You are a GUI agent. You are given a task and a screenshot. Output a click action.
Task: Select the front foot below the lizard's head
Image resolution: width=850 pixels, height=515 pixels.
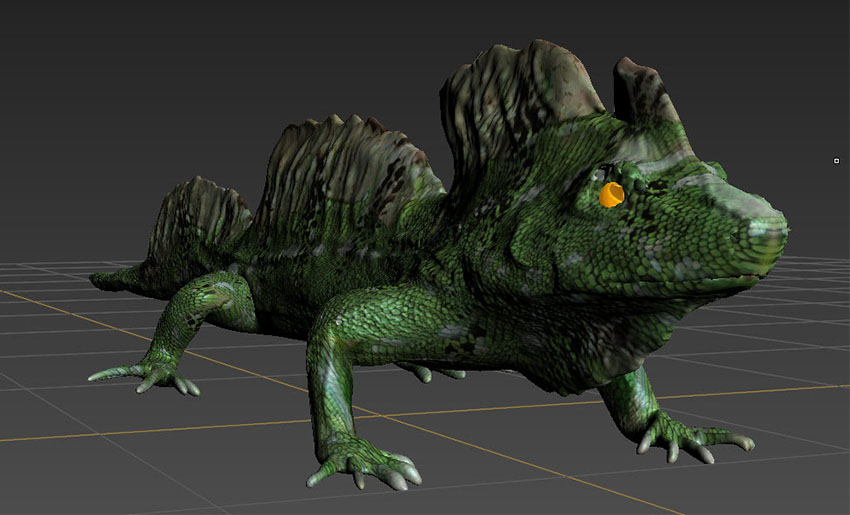[x=690, y=437]
